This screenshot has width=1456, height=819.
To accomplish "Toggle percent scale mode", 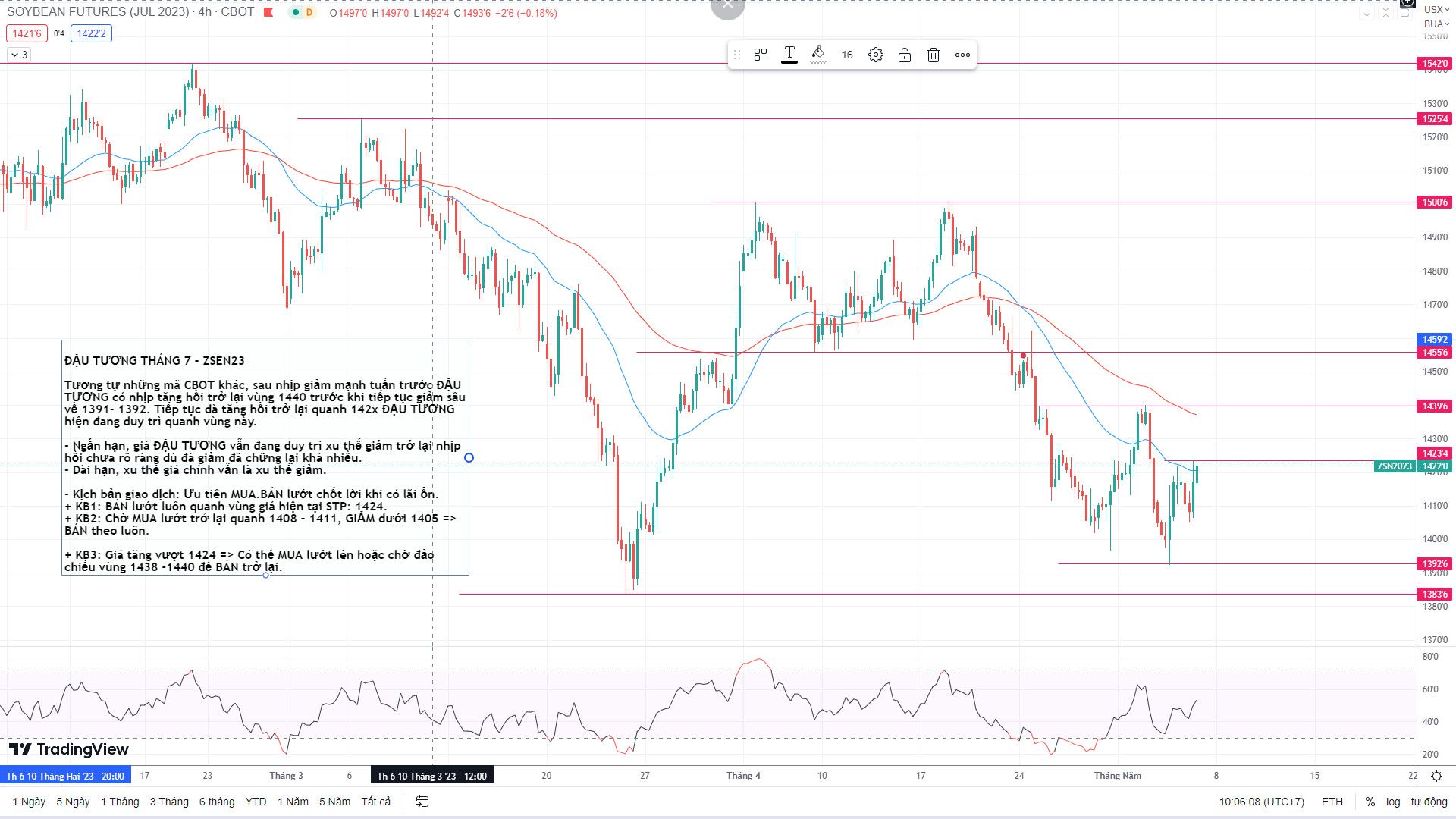I will [1370, 802].
